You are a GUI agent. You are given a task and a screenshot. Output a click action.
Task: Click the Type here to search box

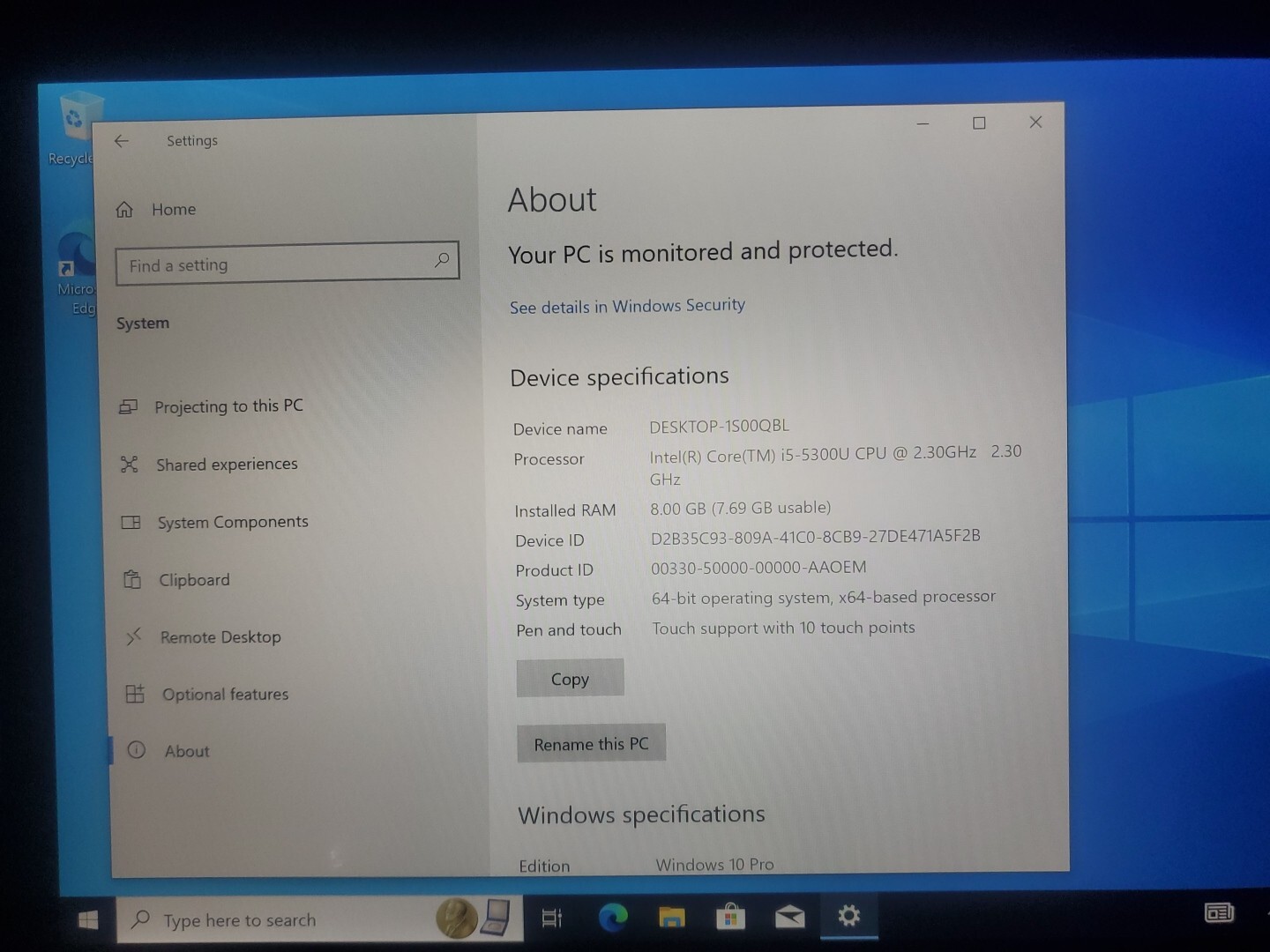click(319, 919)
